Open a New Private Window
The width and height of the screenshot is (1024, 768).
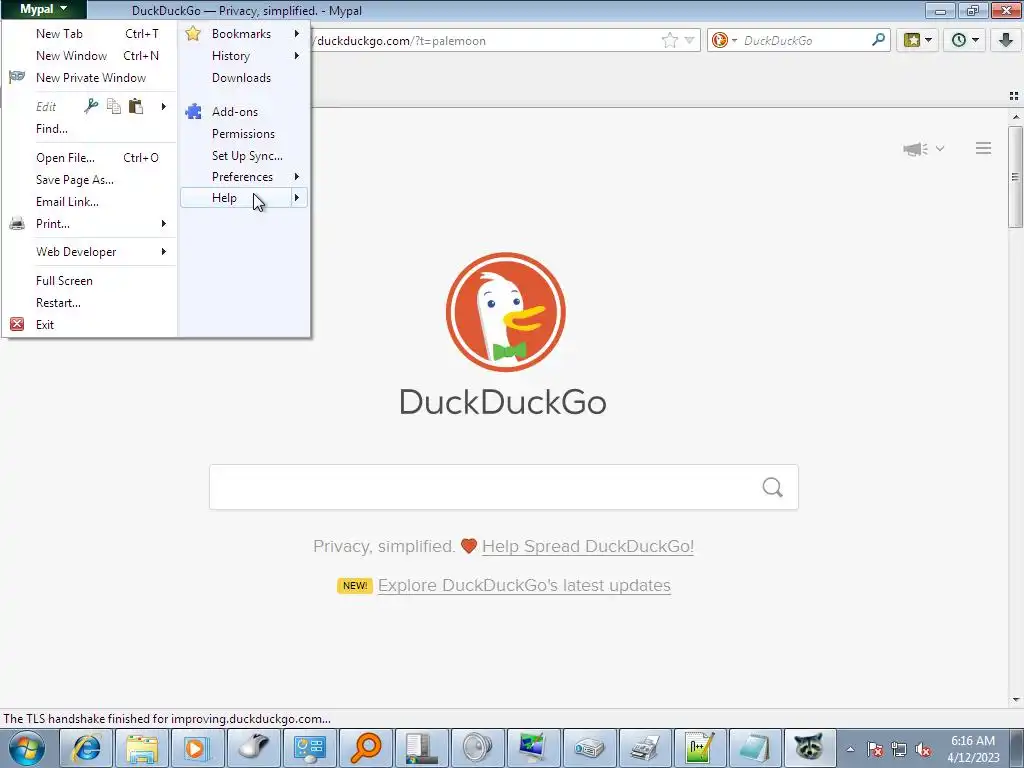point(89,78)
